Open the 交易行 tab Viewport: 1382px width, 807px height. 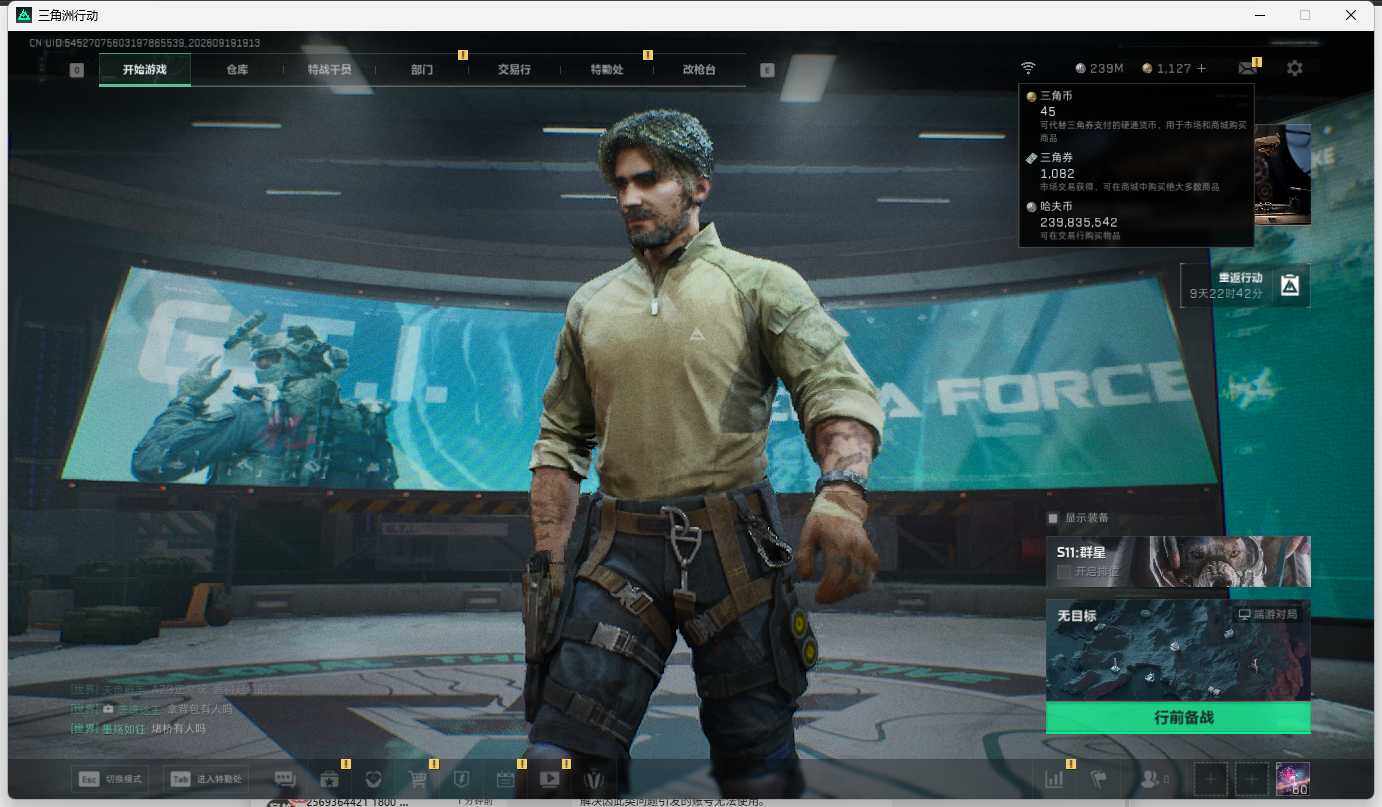point(514,70)
